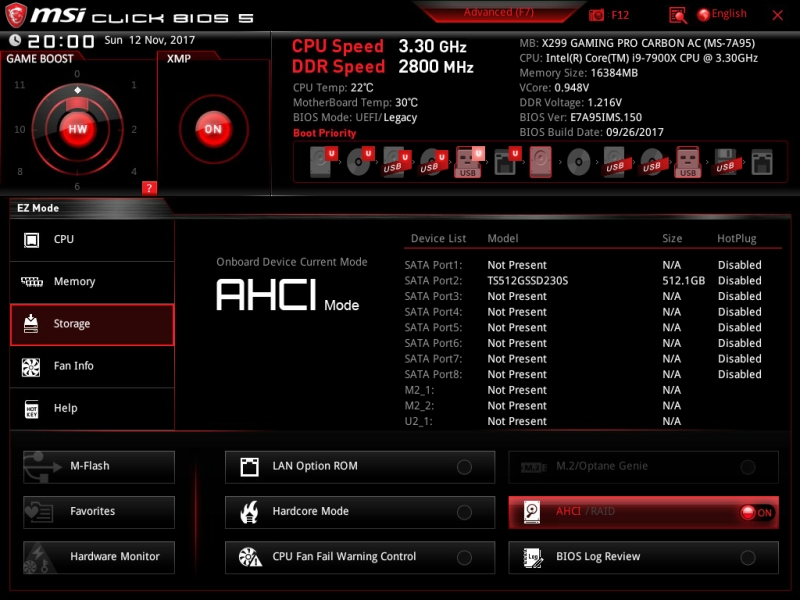Open the Help hotkey section

click(92, 409)
